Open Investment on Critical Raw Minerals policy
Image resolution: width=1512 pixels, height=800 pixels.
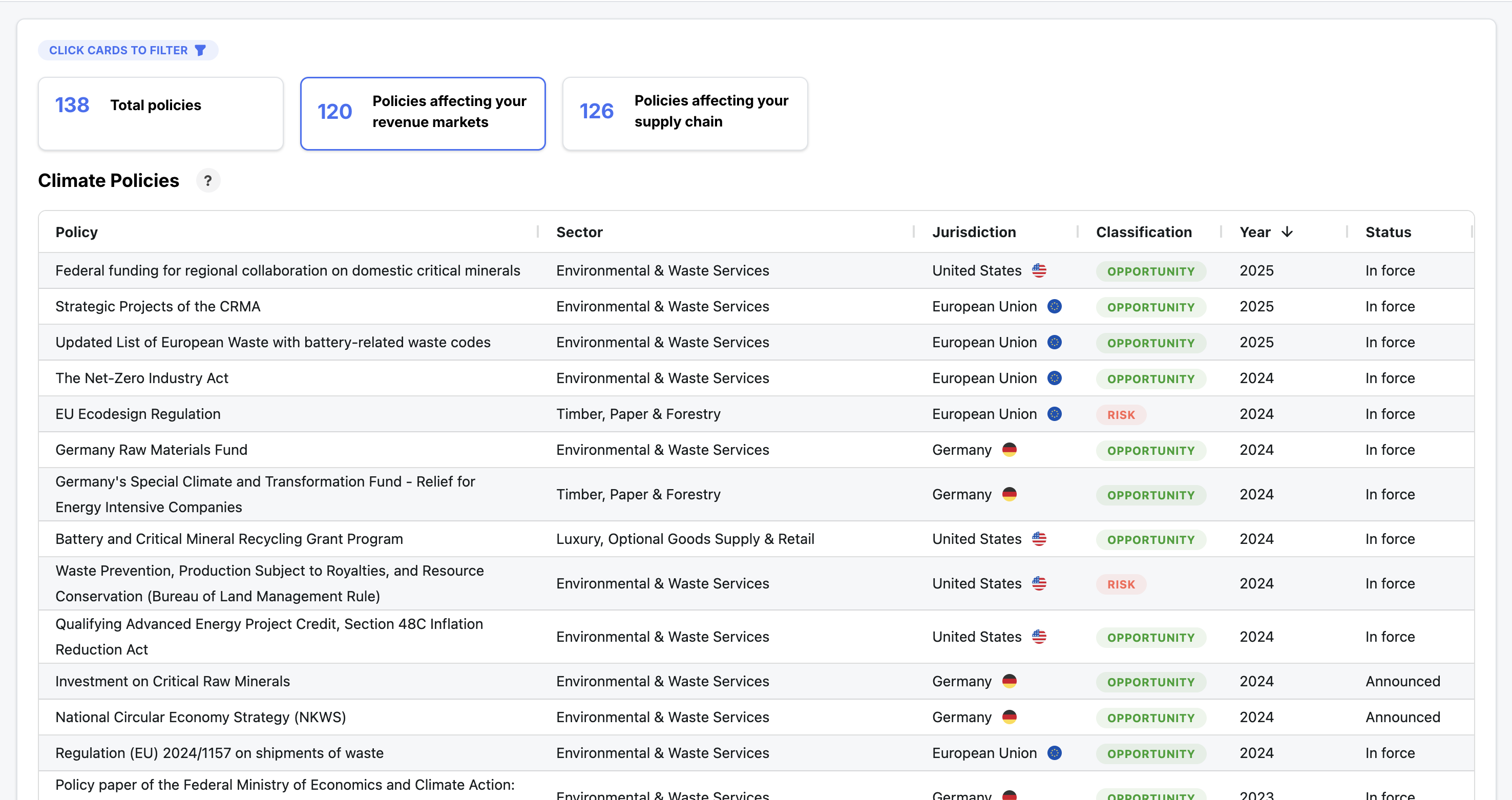173,681
